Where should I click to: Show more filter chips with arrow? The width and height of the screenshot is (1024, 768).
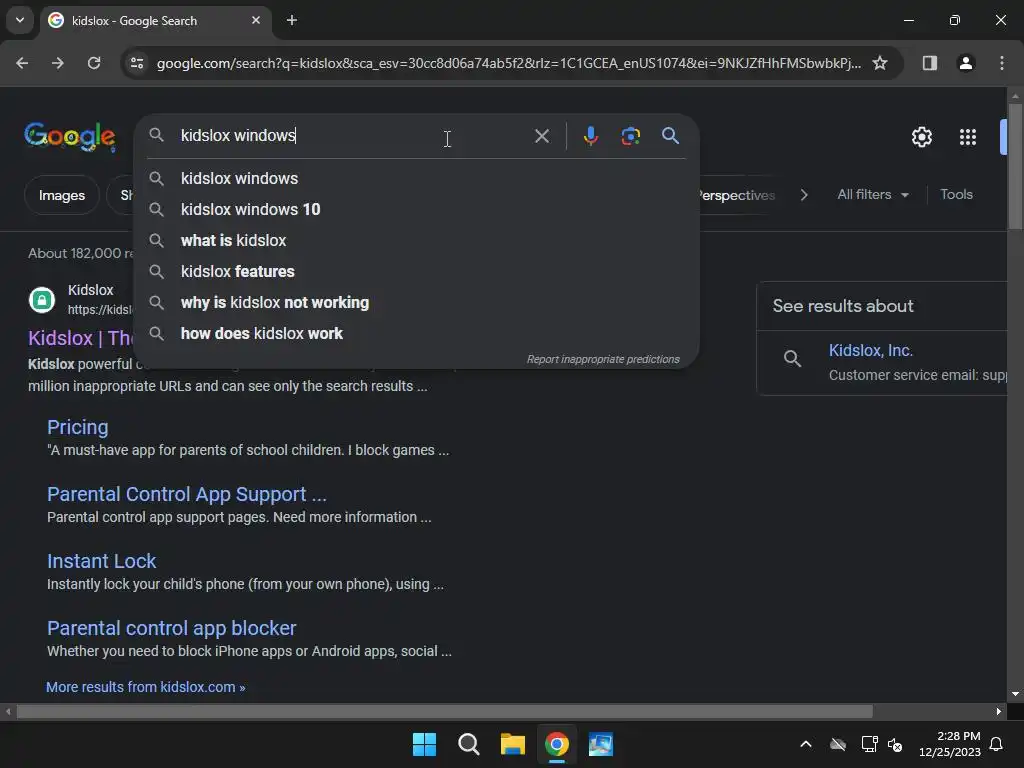[x=804, y=195]
